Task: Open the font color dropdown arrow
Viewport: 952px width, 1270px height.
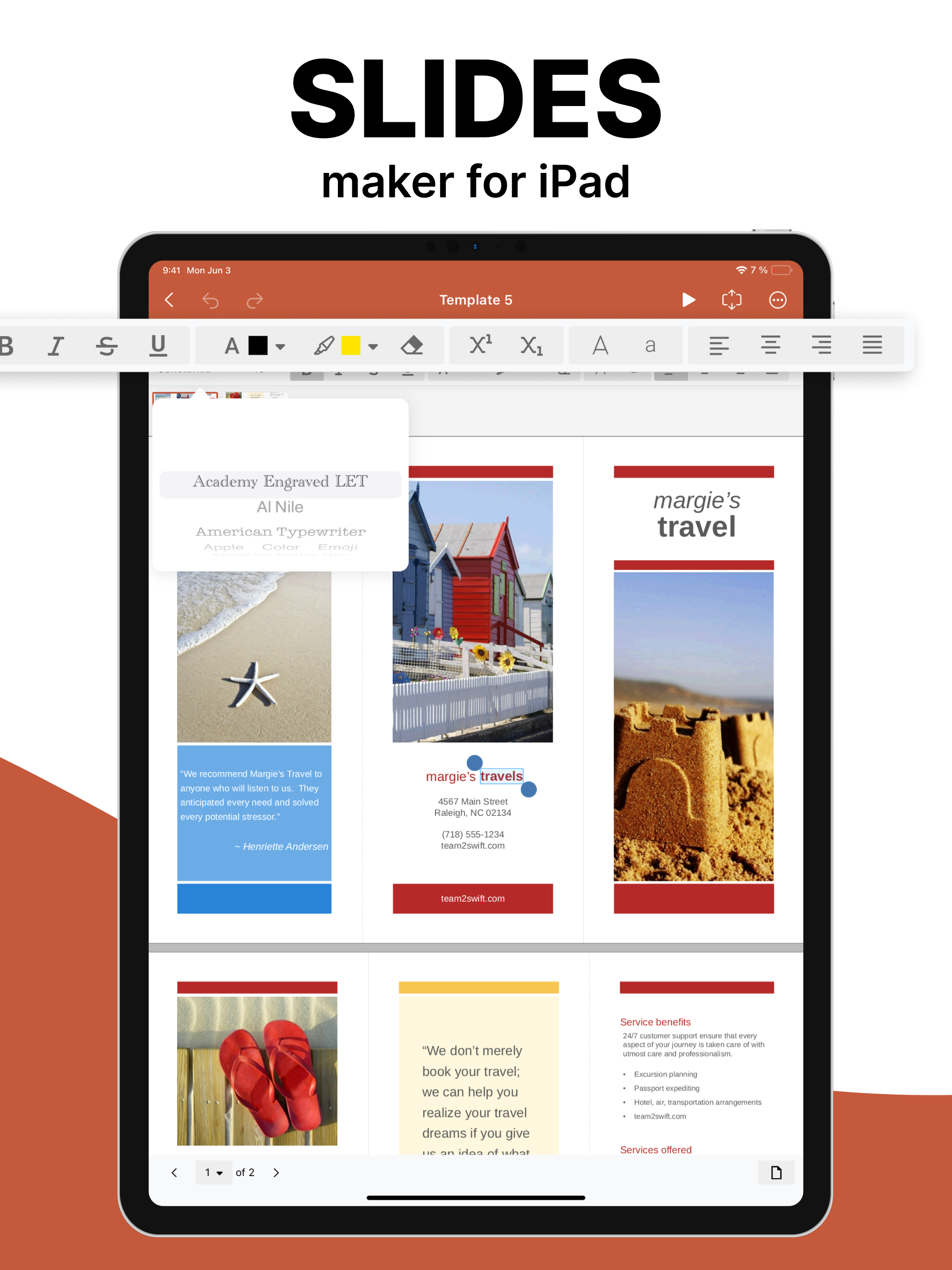Action: [280, 347]
